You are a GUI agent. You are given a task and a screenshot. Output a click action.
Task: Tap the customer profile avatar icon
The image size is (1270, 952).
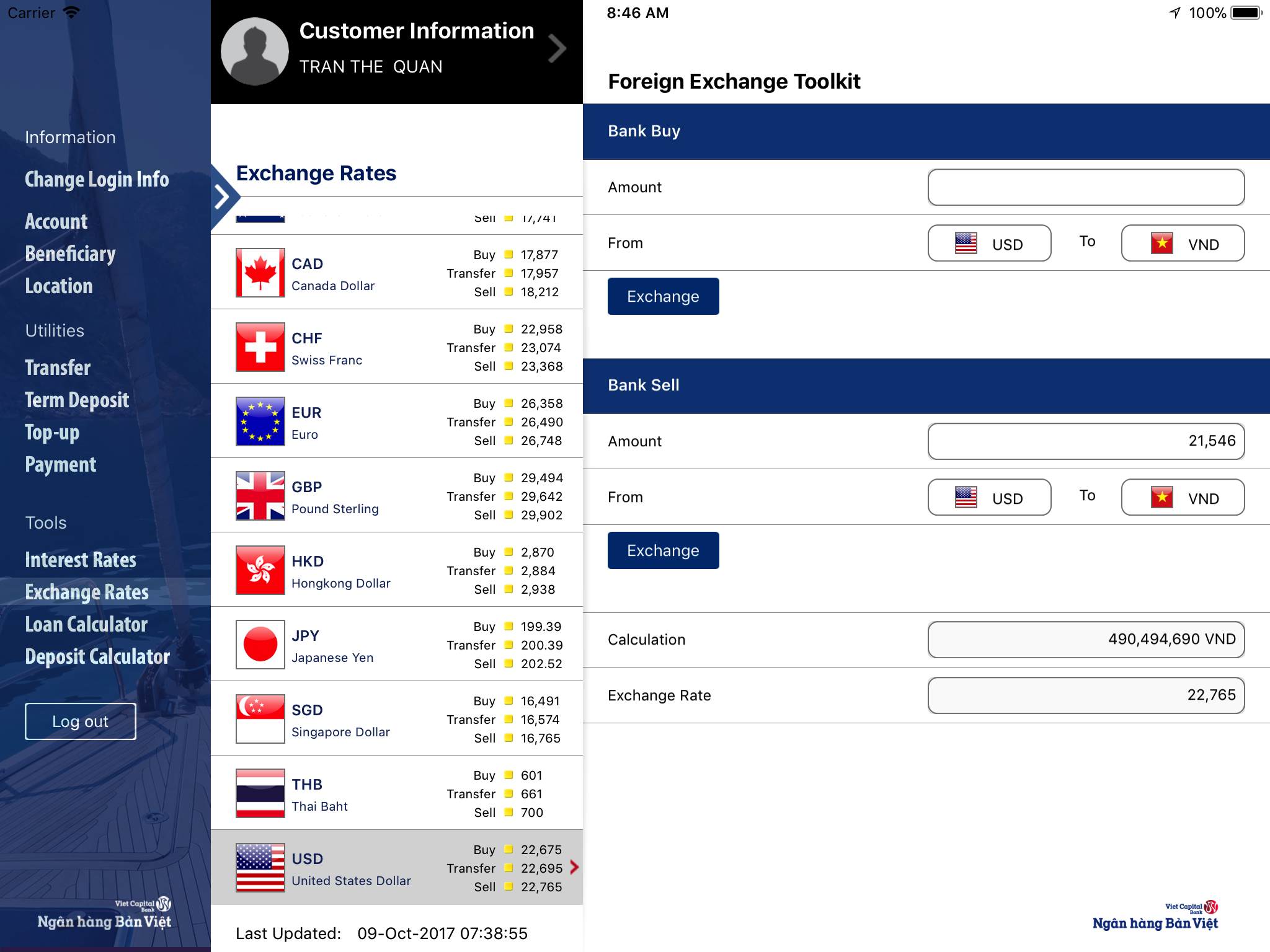pos(255,51)
